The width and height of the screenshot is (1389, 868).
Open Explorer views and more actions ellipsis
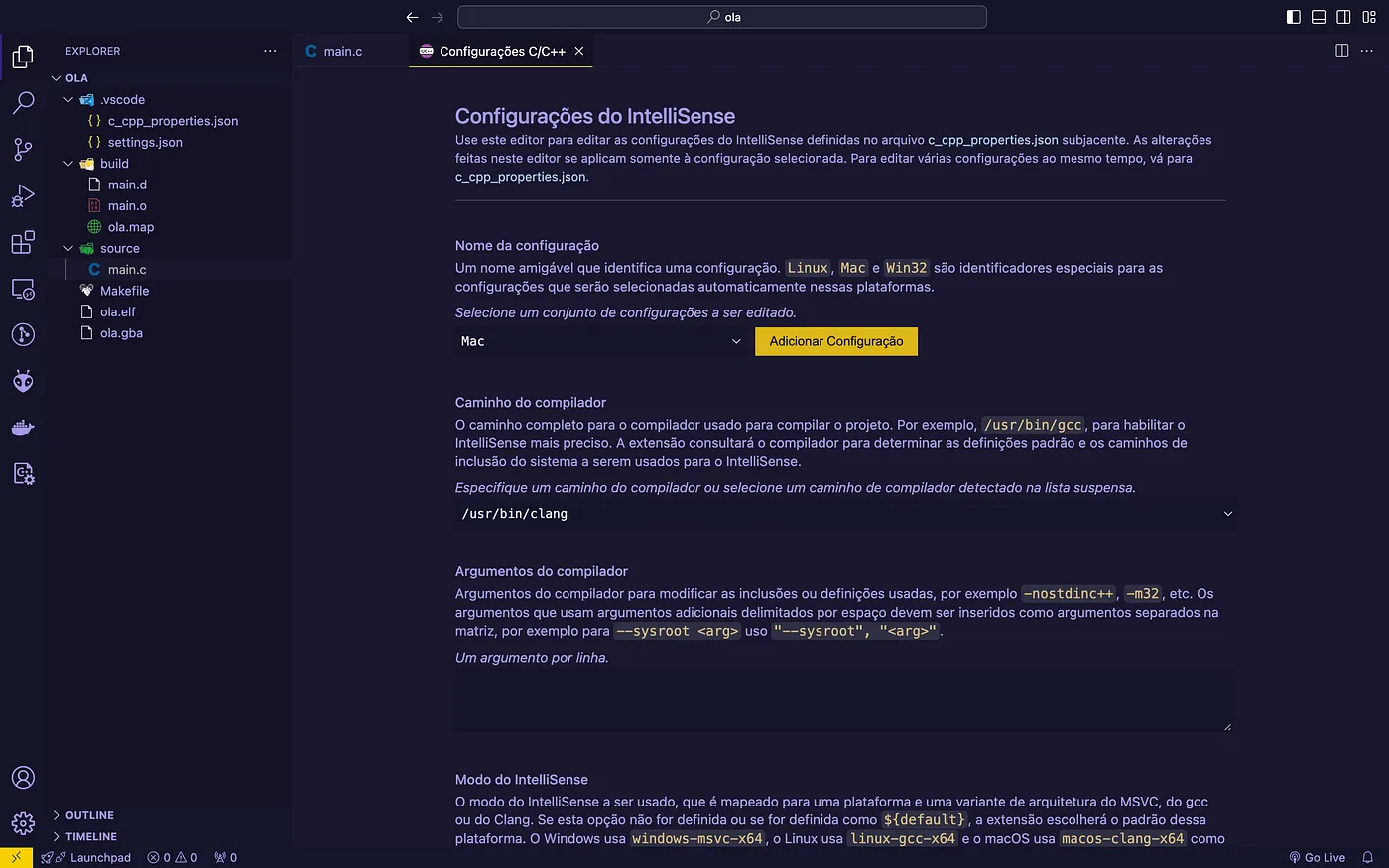270,51
